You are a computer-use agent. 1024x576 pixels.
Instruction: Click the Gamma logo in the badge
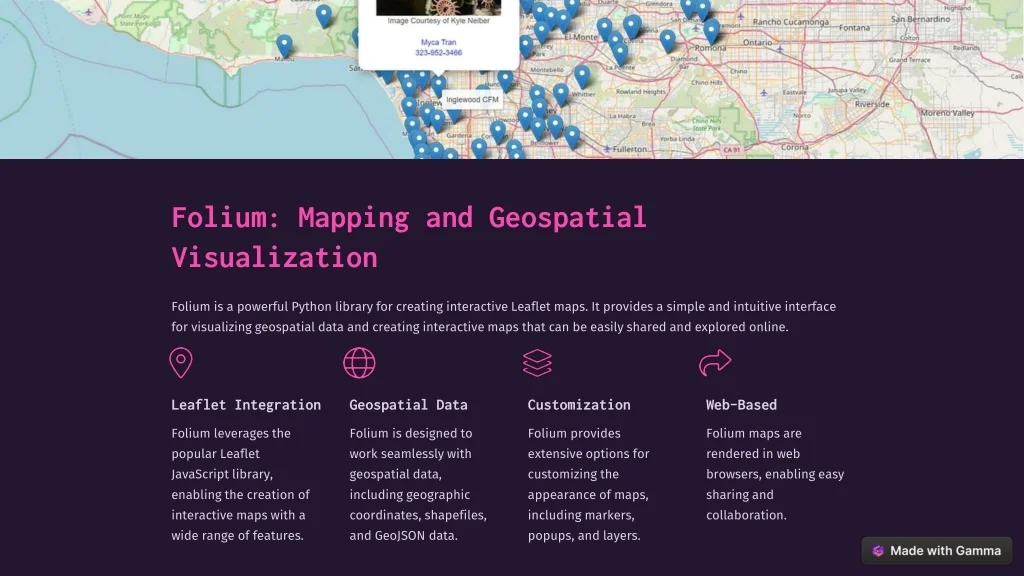(878, 551)
